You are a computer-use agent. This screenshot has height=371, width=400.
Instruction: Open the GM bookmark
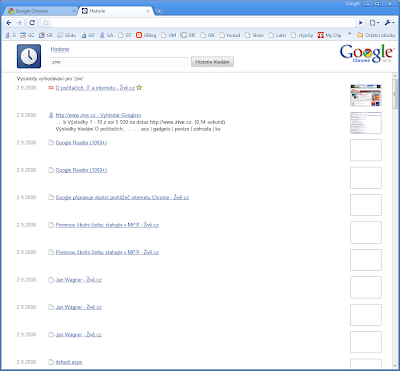(169, 35)
